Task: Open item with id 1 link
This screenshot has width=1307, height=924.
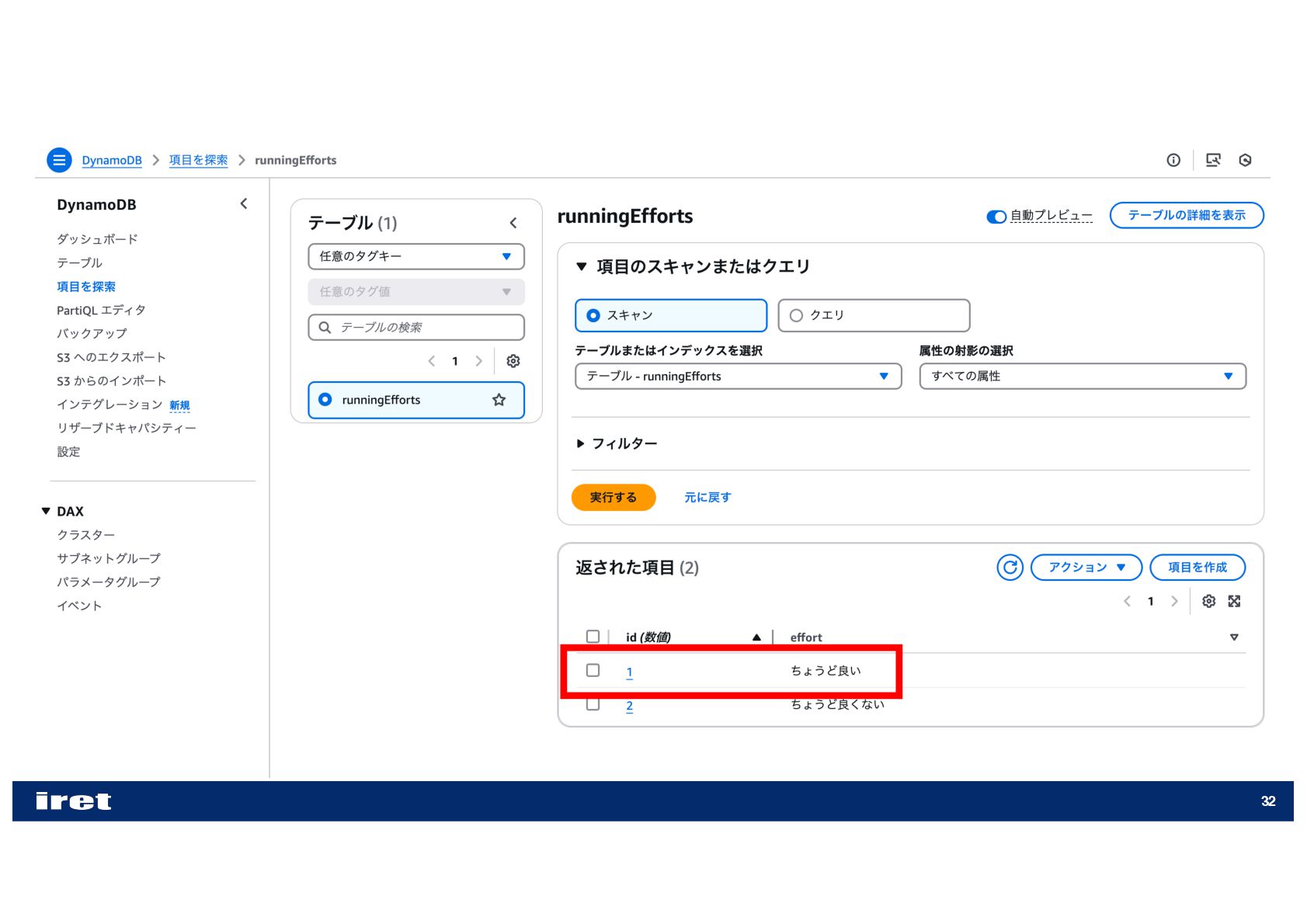Action: click(629, 672)
